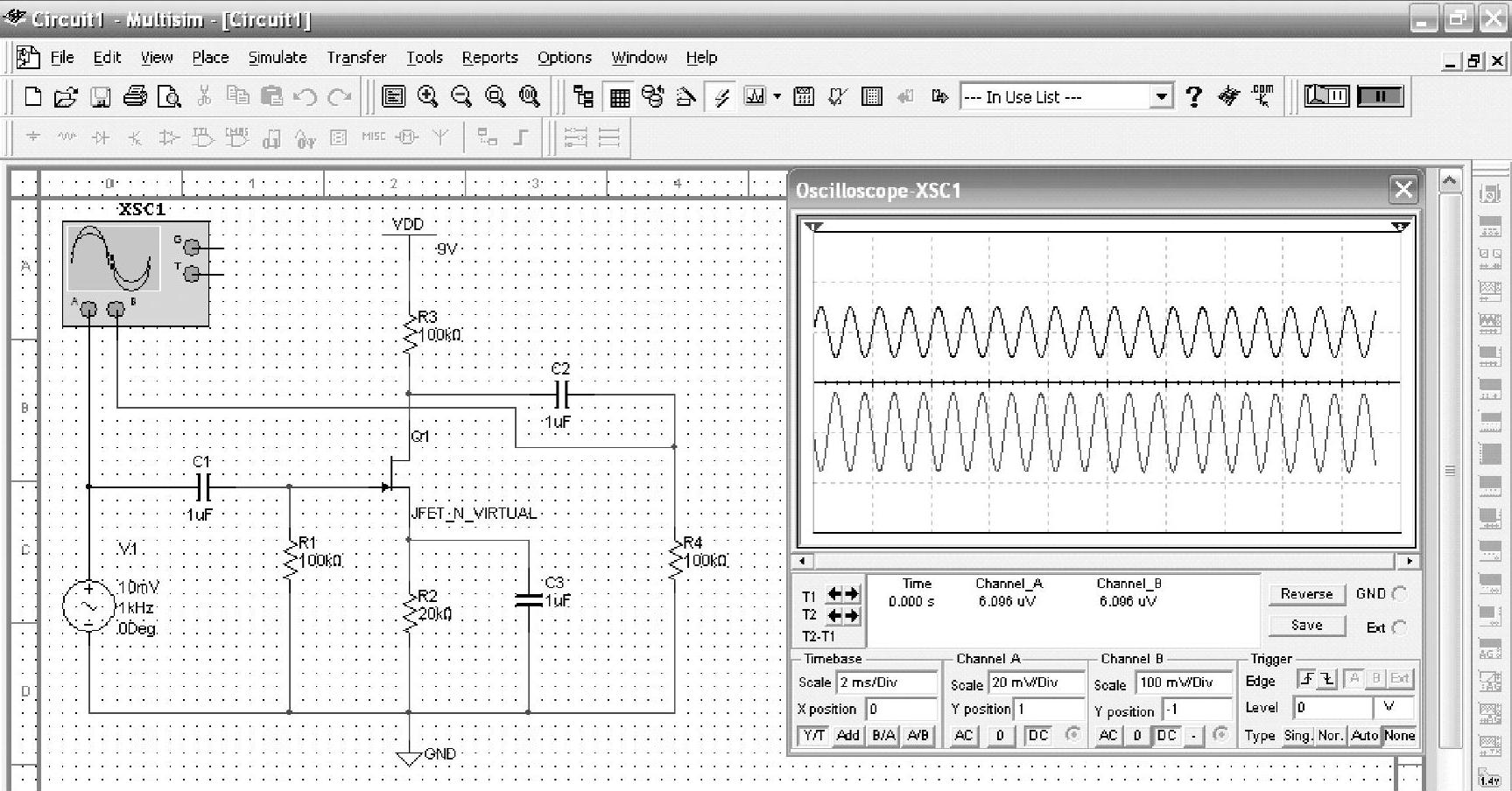Open the grapher icon
This screenshot has width=1512, height=791.
[755, 96]
